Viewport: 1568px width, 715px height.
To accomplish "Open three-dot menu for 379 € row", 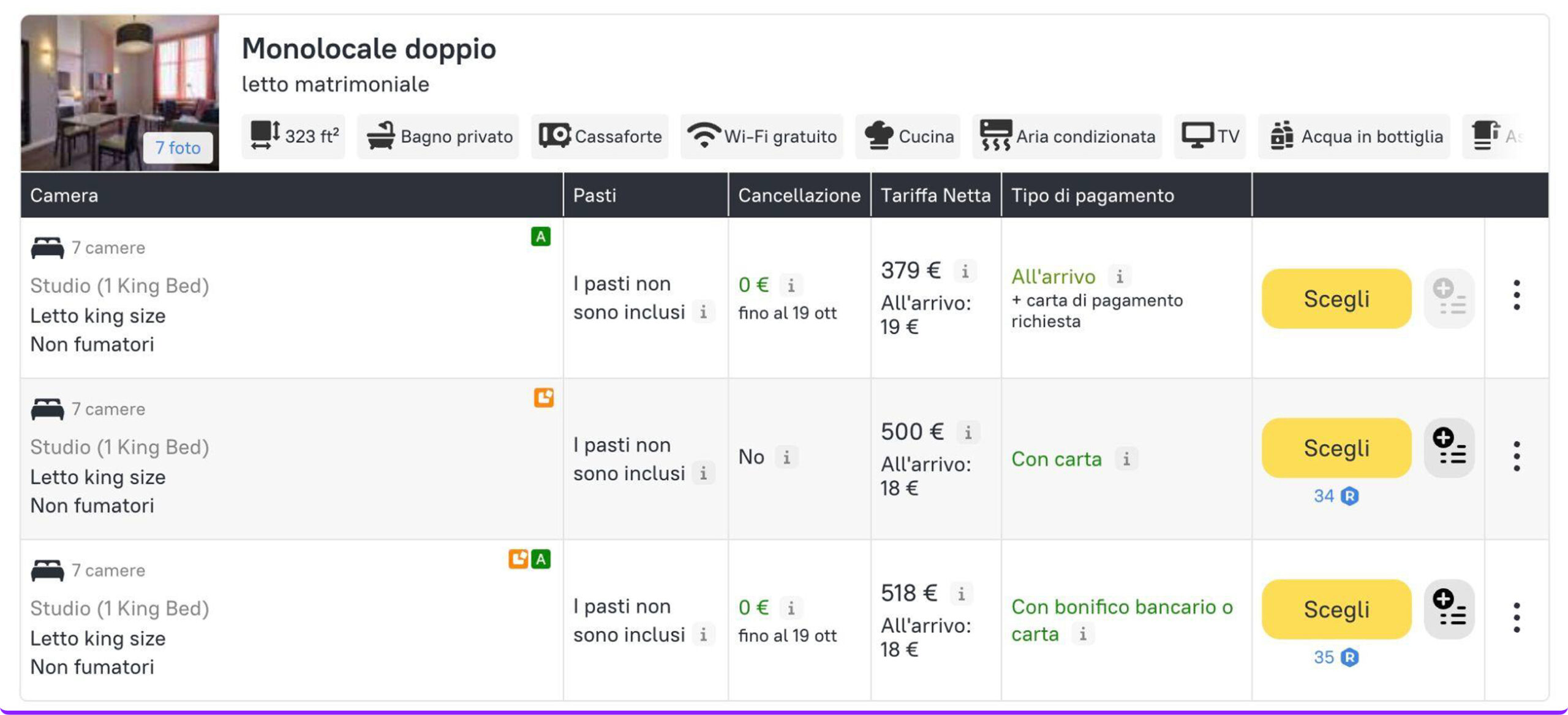I will point(1516,295).
